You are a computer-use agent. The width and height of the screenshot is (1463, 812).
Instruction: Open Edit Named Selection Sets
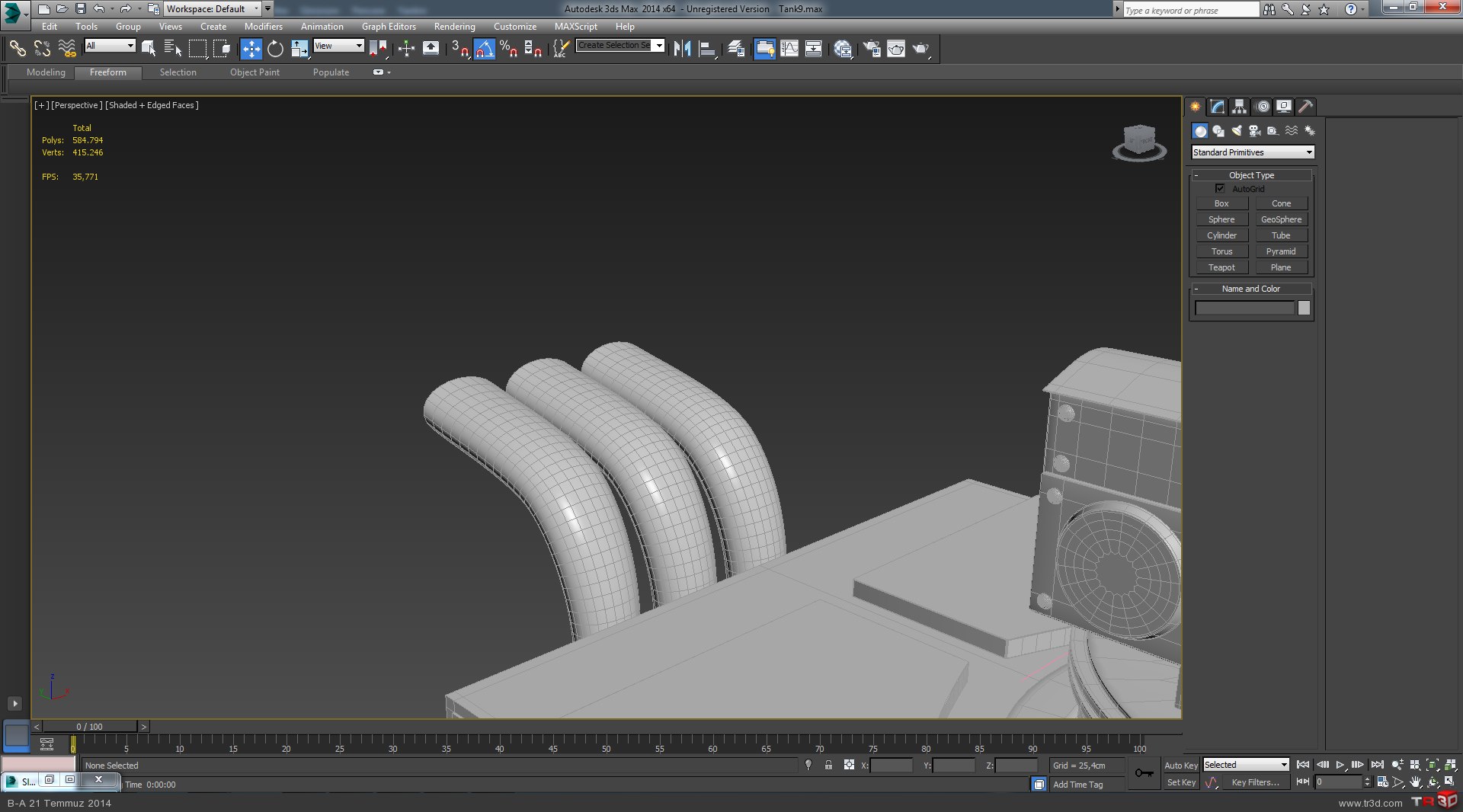click(561, 49)
